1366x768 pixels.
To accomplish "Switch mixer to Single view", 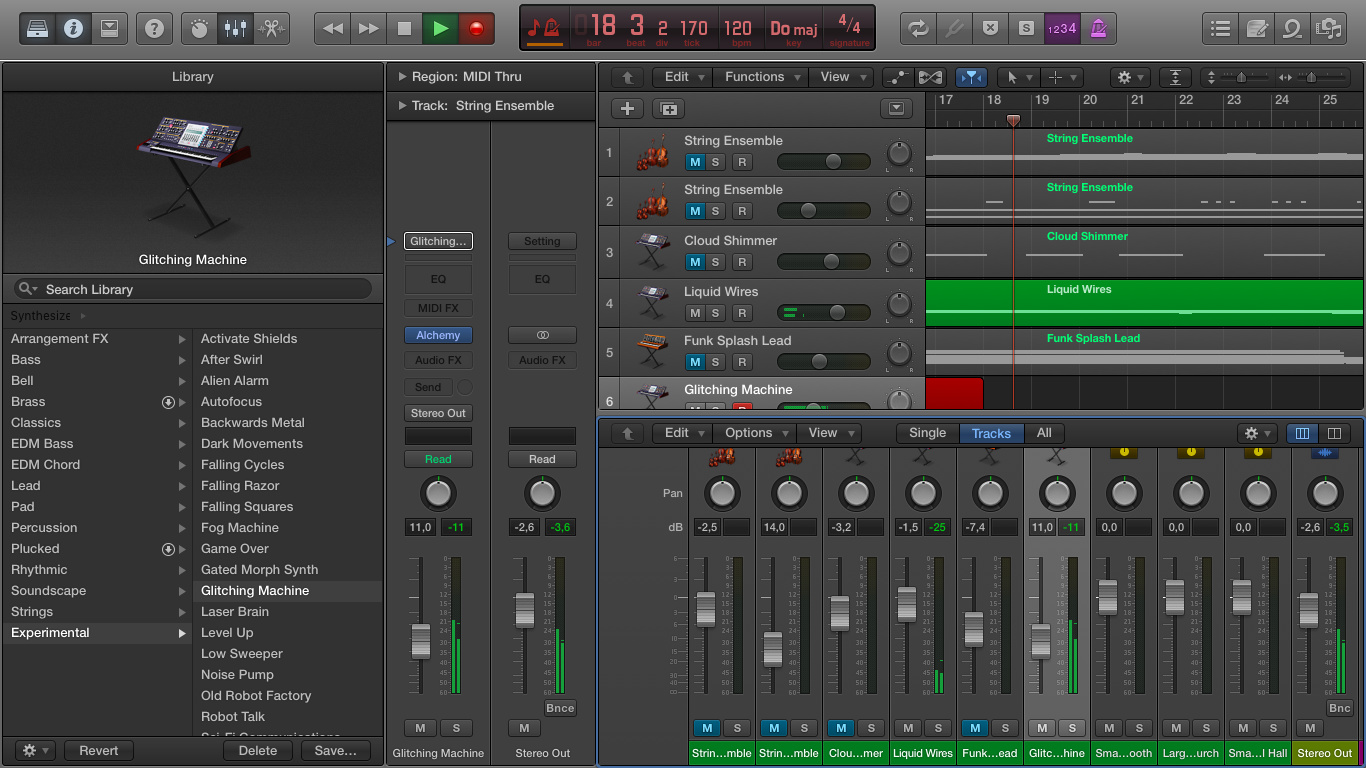I will click(927, 433).
